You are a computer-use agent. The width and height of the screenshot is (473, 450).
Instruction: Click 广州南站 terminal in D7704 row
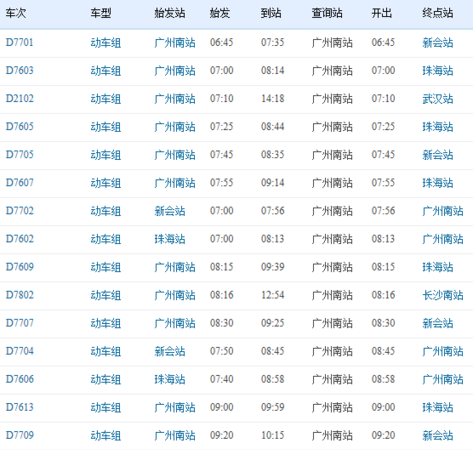(443, 351)
